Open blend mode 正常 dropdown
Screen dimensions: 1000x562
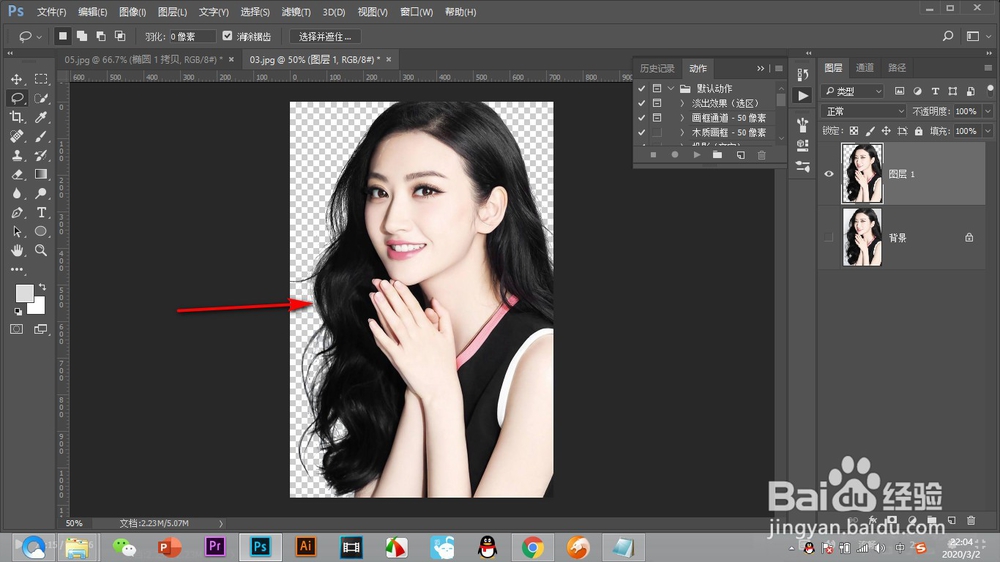pyautogui.click(x=864, y=111)
